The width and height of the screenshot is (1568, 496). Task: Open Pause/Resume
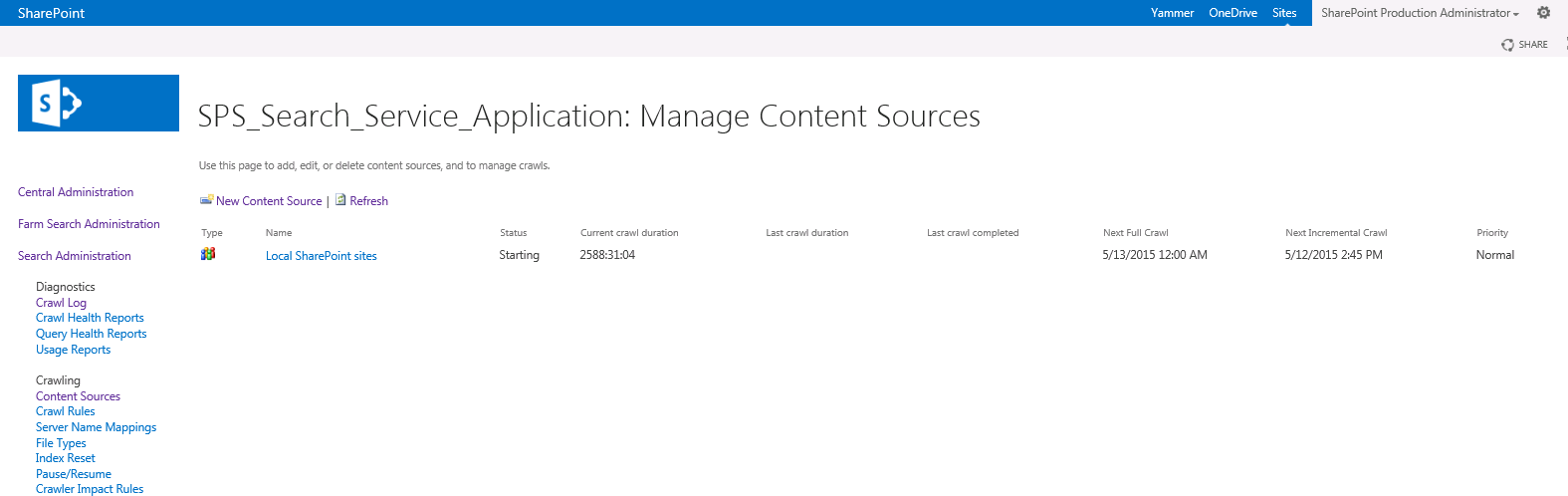(74, 474)
